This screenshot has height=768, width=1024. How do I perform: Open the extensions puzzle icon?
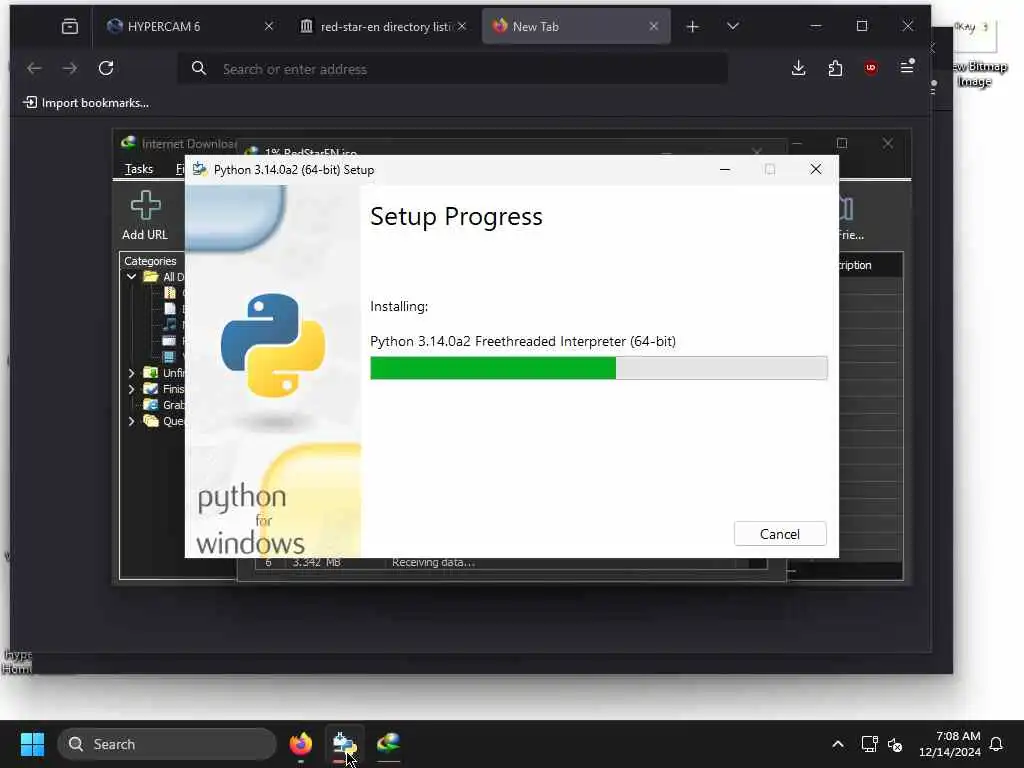(x=835, y=68)
